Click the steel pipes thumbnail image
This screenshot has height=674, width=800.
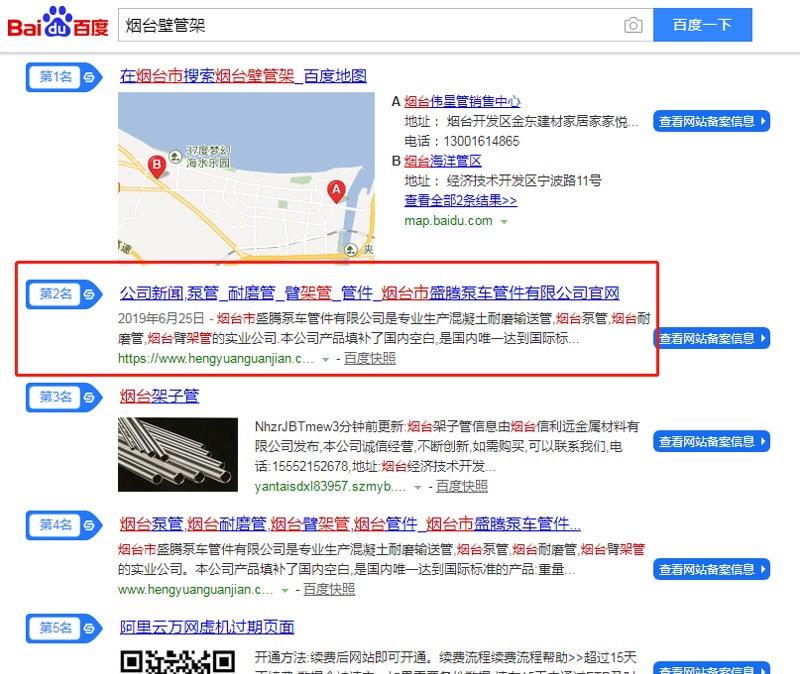[x=178, y=455]
